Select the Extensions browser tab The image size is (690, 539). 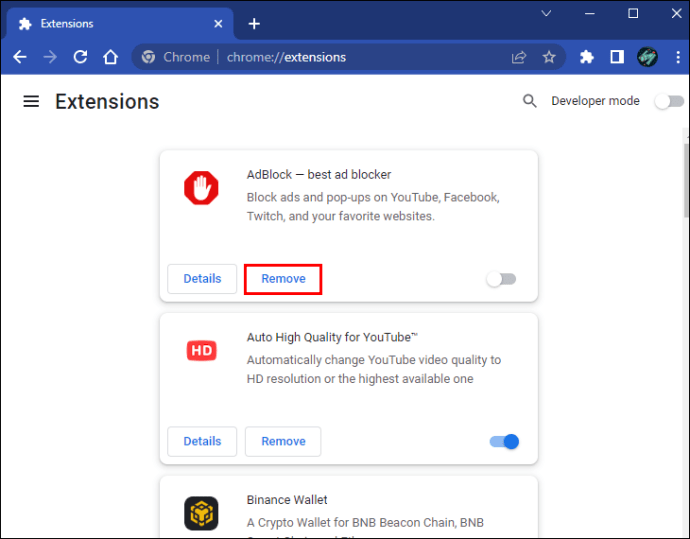click(120, 24)
